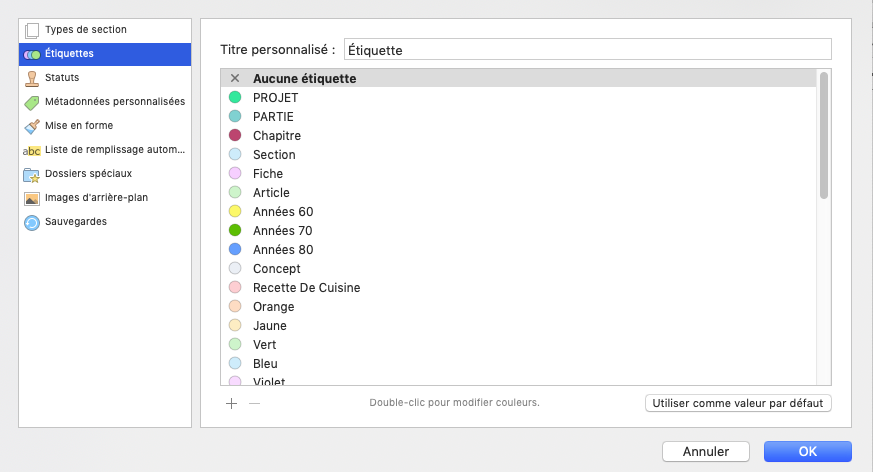
Task: Click the Statuts stamp icon
Action: coord(32,77)
